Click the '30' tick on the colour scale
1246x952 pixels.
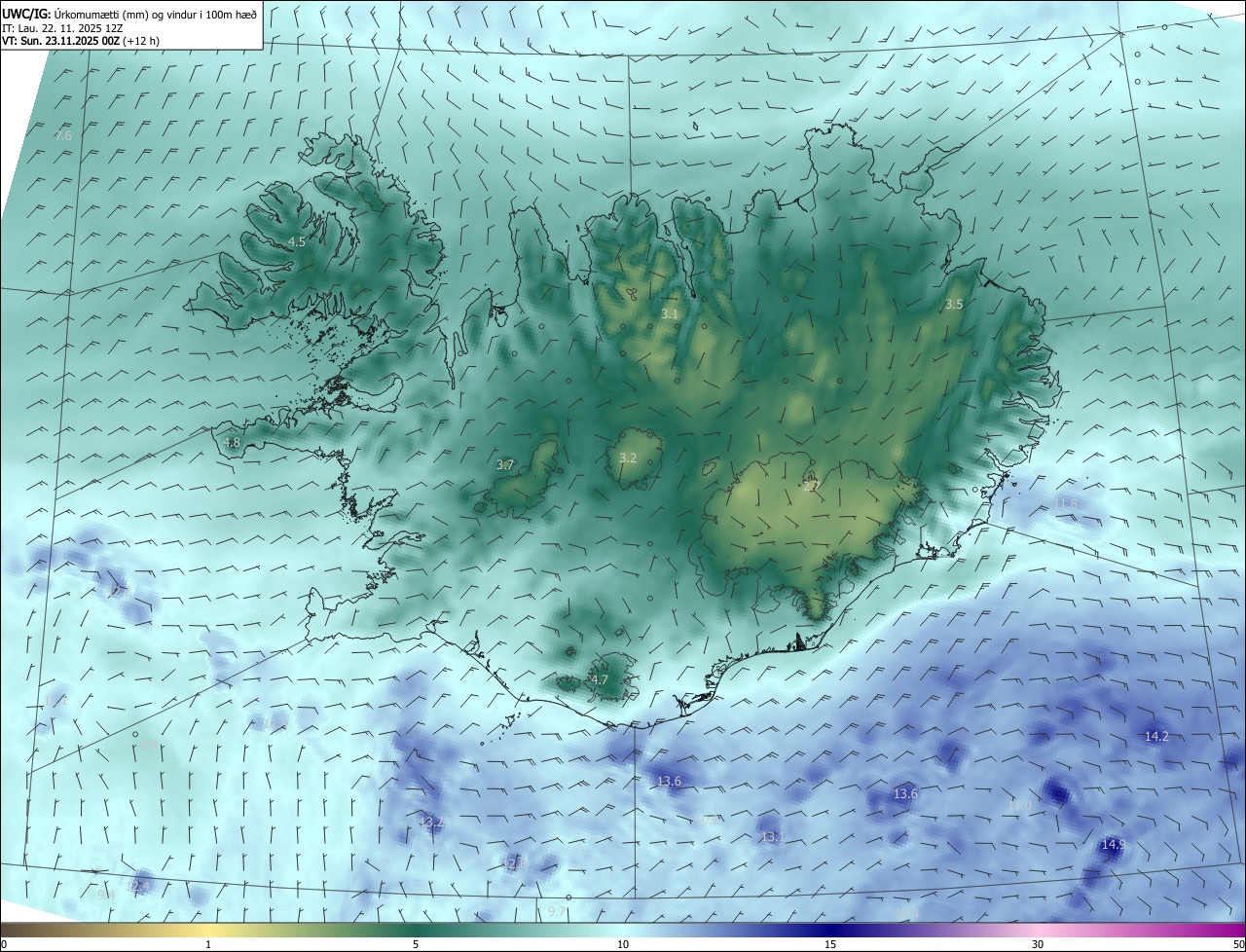coord(1038,944)
